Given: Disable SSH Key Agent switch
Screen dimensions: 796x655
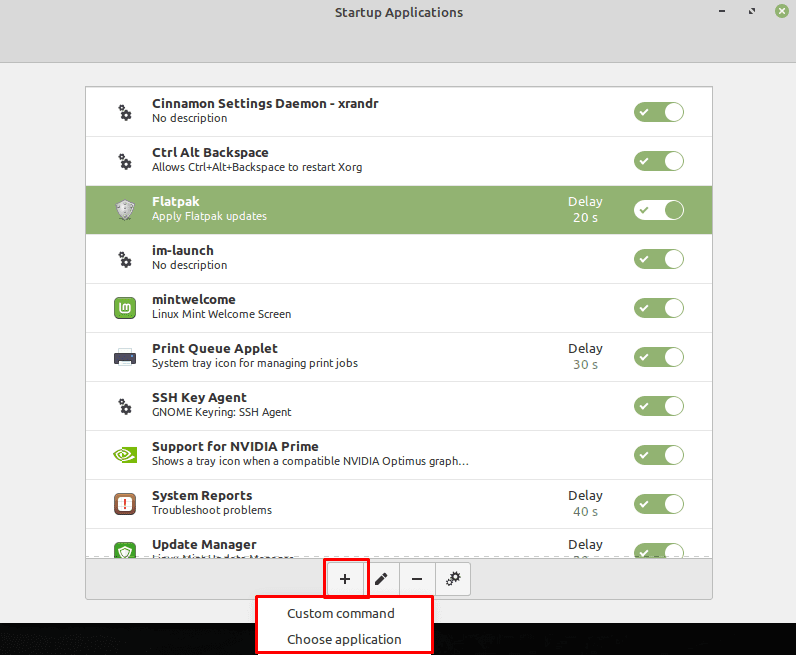Looking at the screenshot, I should click(x=658, y=406).
